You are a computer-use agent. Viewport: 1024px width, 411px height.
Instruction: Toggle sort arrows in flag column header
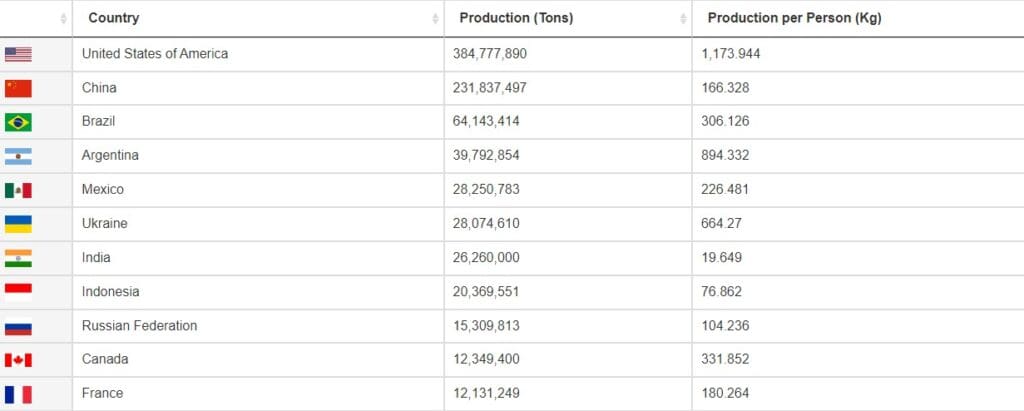point(63,19)
